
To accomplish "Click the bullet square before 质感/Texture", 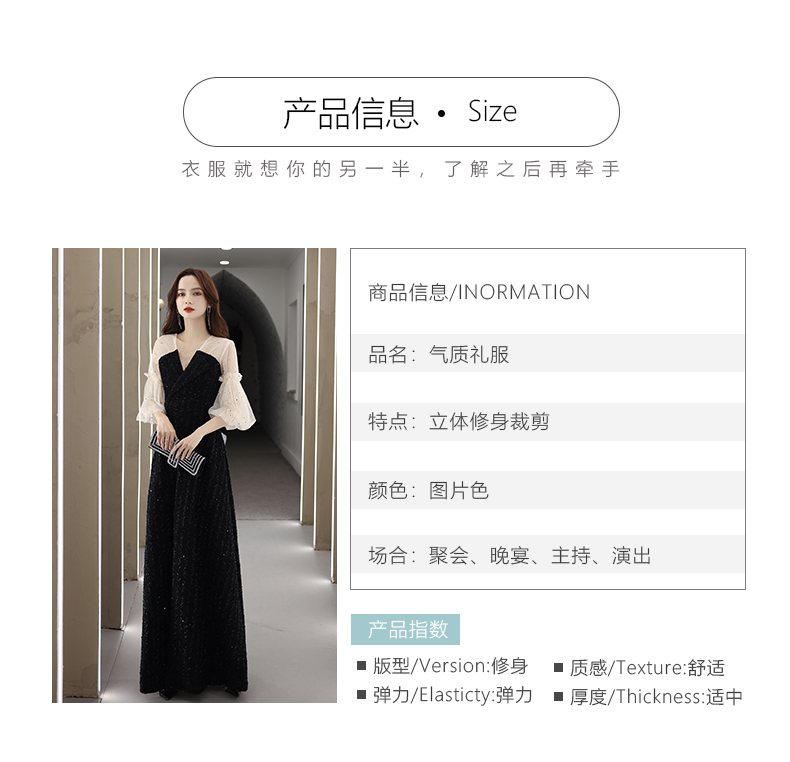I will 558,668.
